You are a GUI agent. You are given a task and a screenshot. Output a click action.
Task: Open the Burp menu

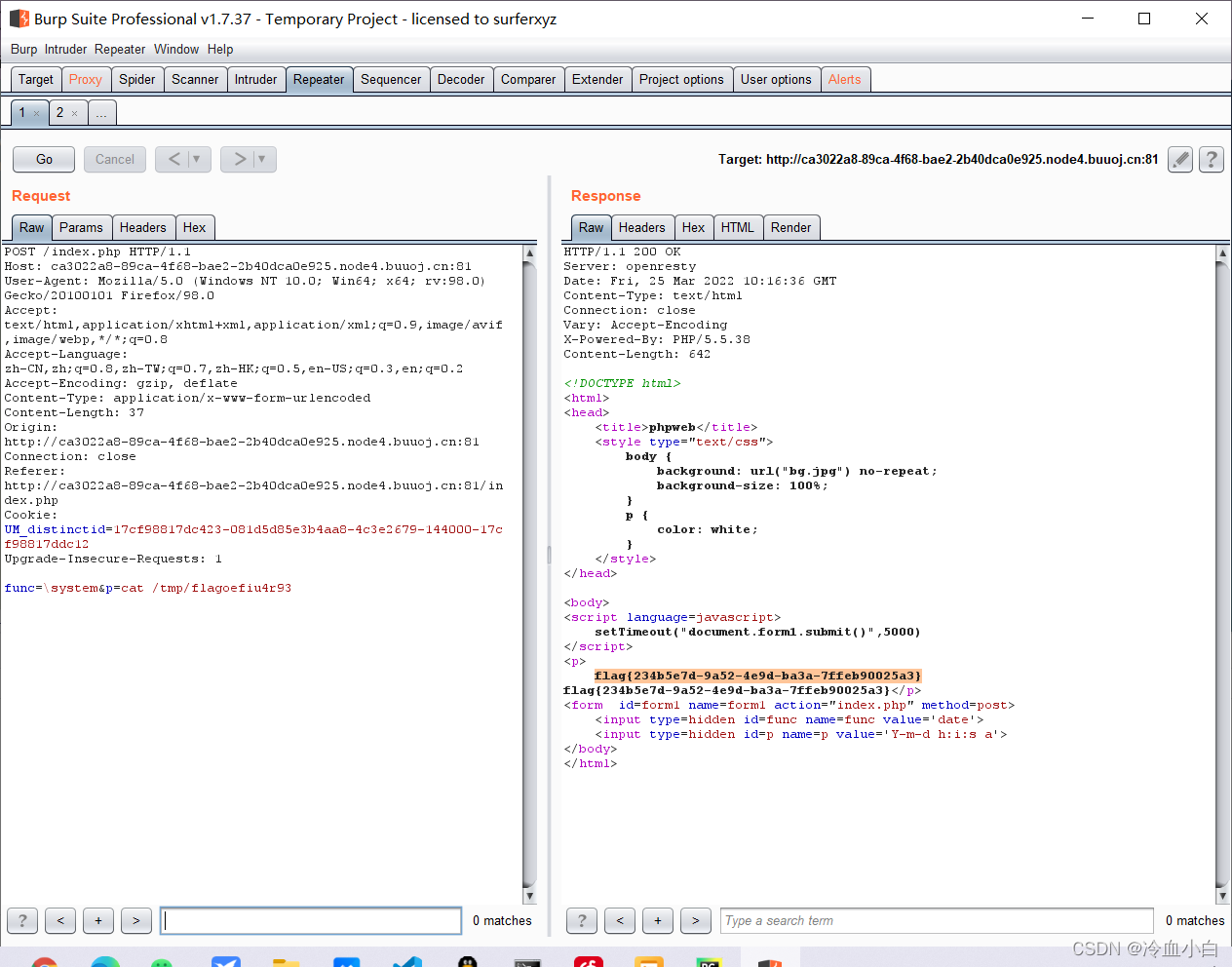coord(24,49)
